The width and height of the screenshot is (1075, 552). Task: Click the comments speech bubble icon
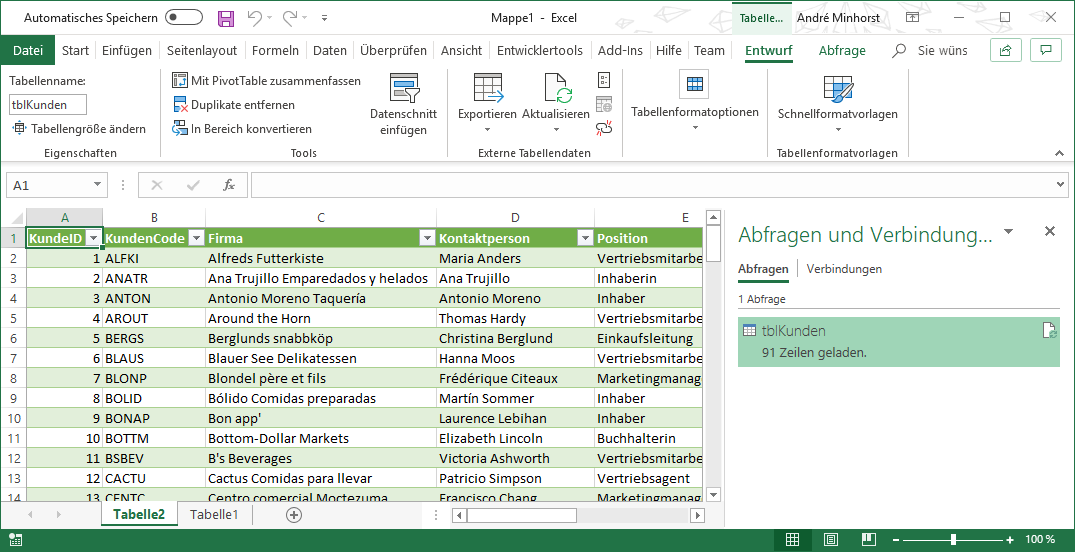click(1046, 50)
